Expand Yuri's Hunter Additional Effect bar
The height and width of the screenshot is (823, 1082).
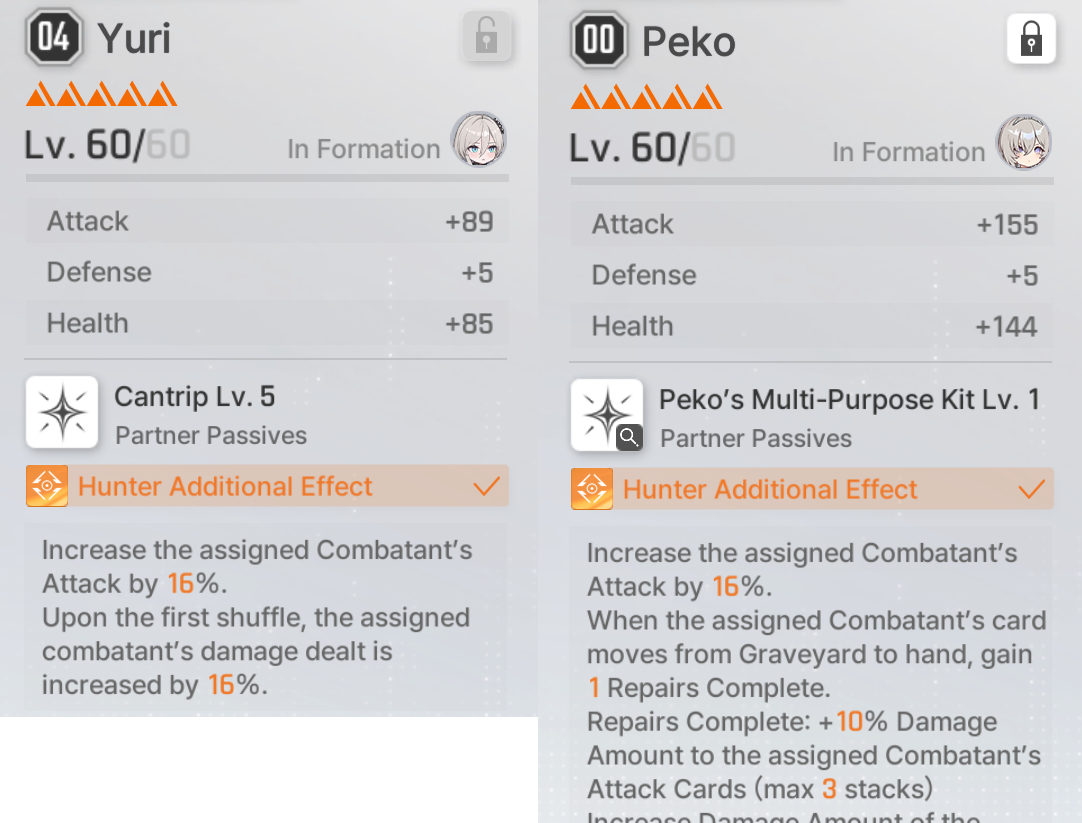pos(267,486)
